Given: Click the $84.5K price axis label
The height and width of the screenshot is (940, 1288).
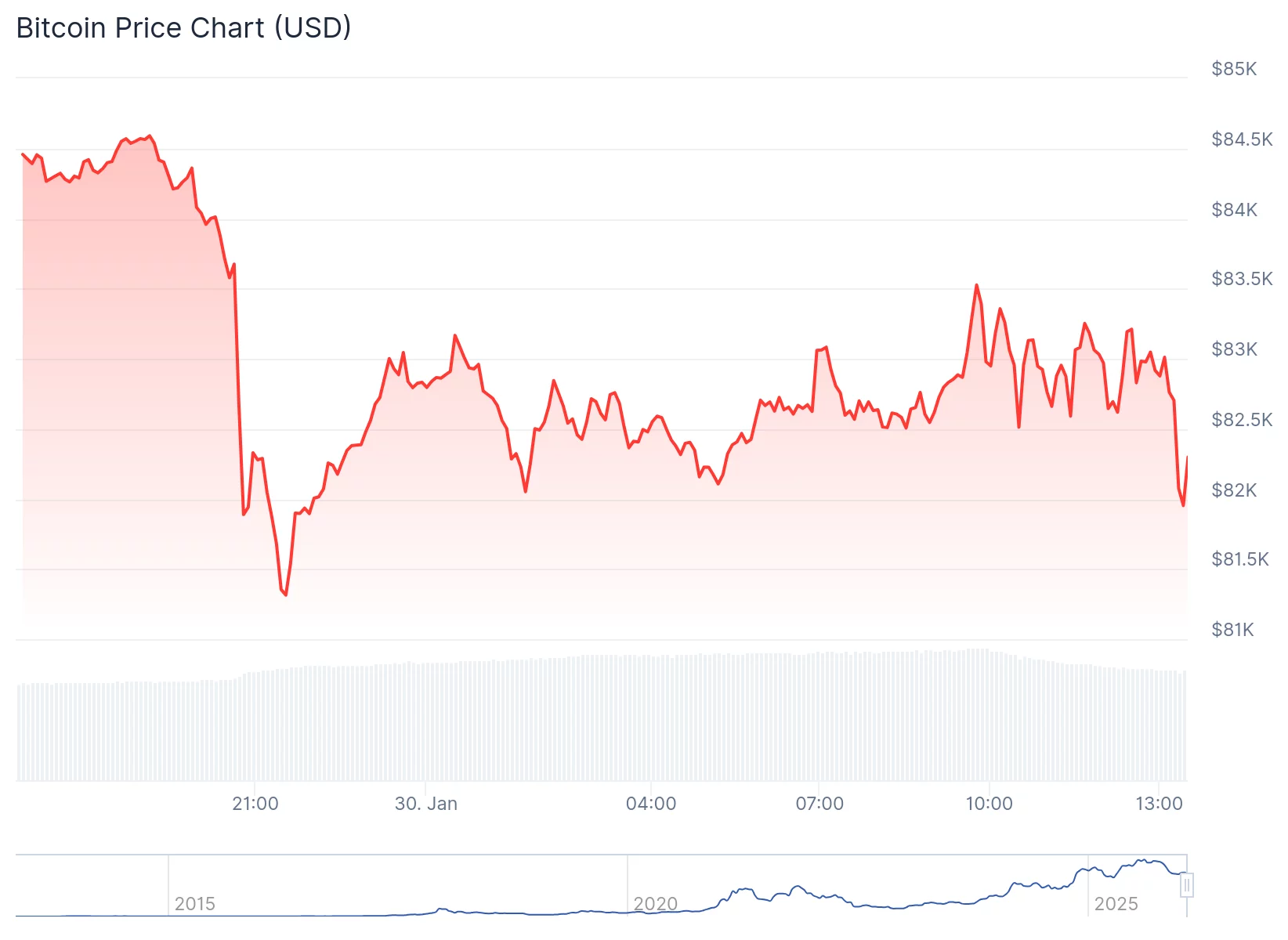Looking at the screenshot, I should (x=1242, y=139).
